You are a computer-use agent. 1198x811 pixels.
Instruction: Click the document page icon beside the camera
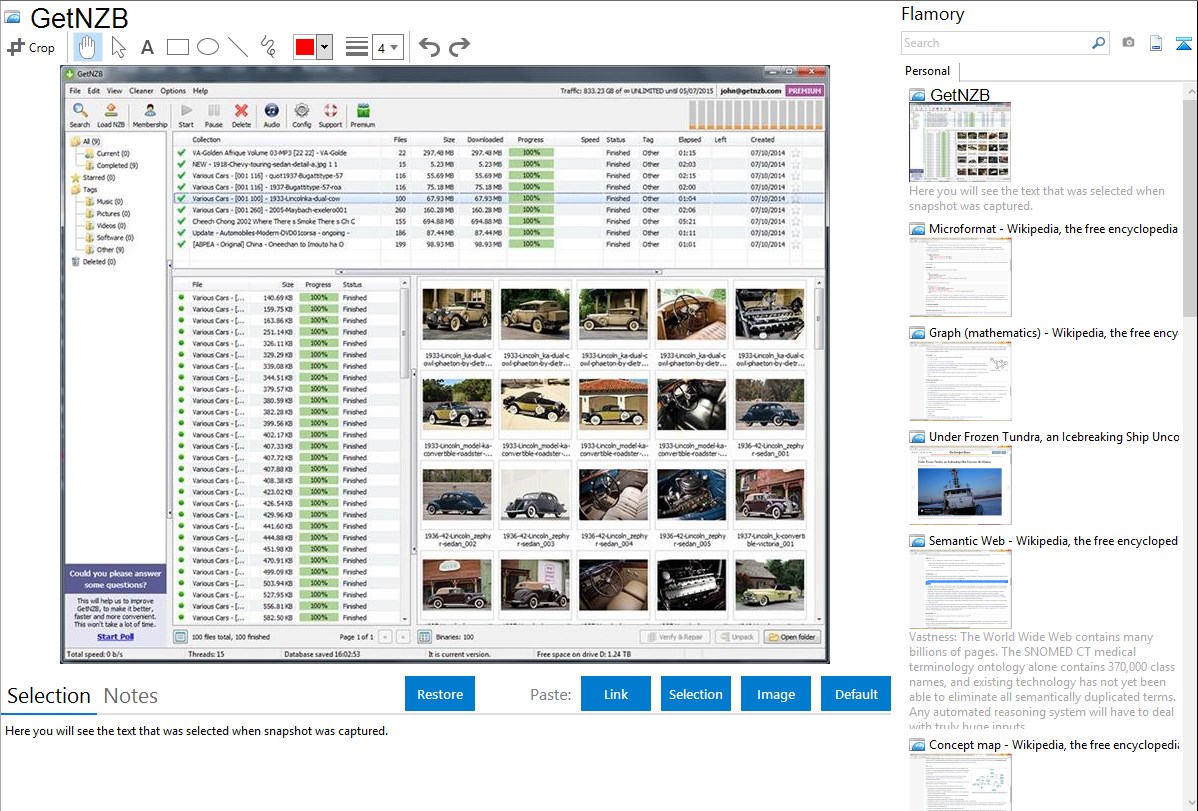[x=1156, y=43]
